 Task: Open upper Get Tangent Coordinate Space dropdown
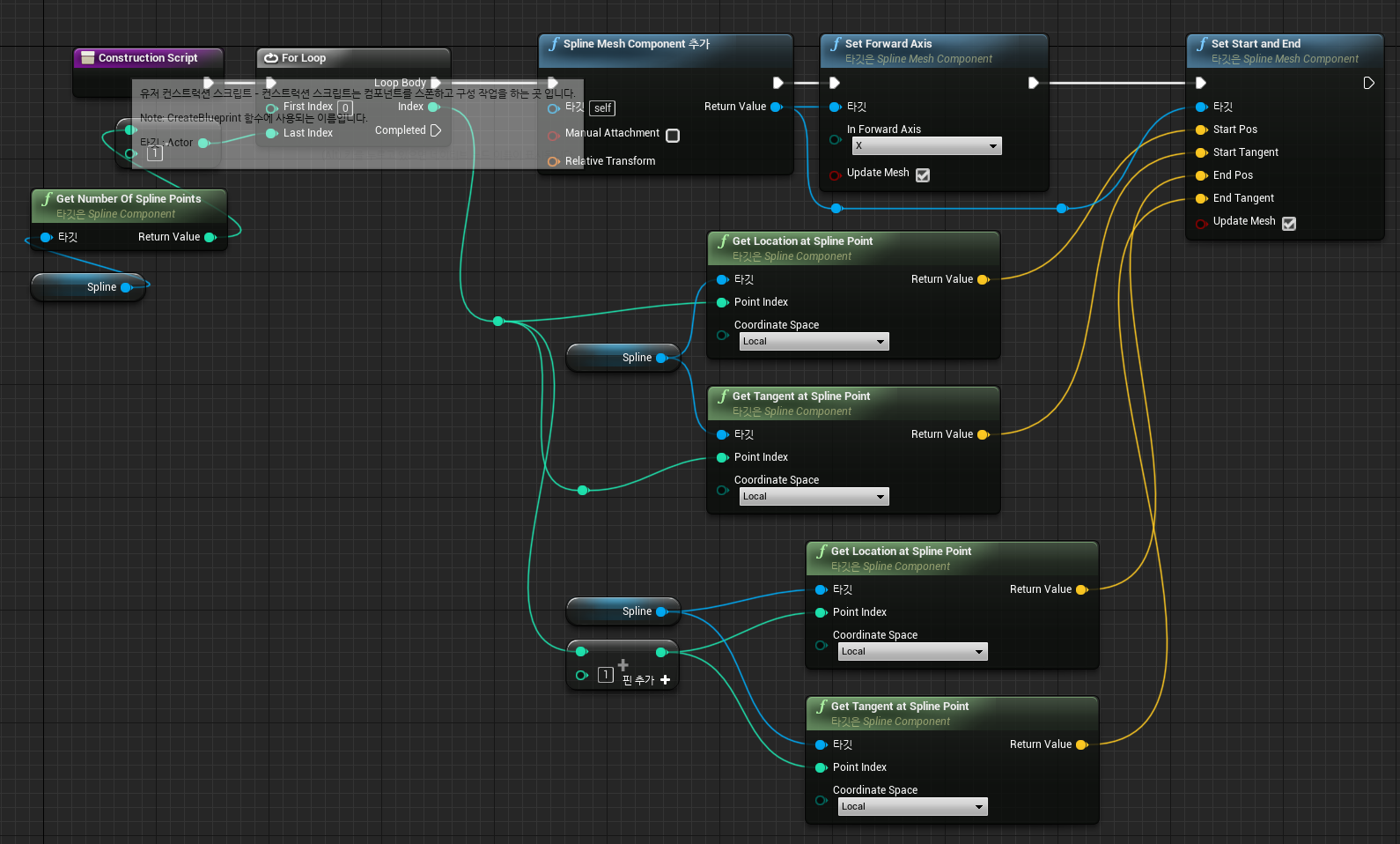pos(814,497)
